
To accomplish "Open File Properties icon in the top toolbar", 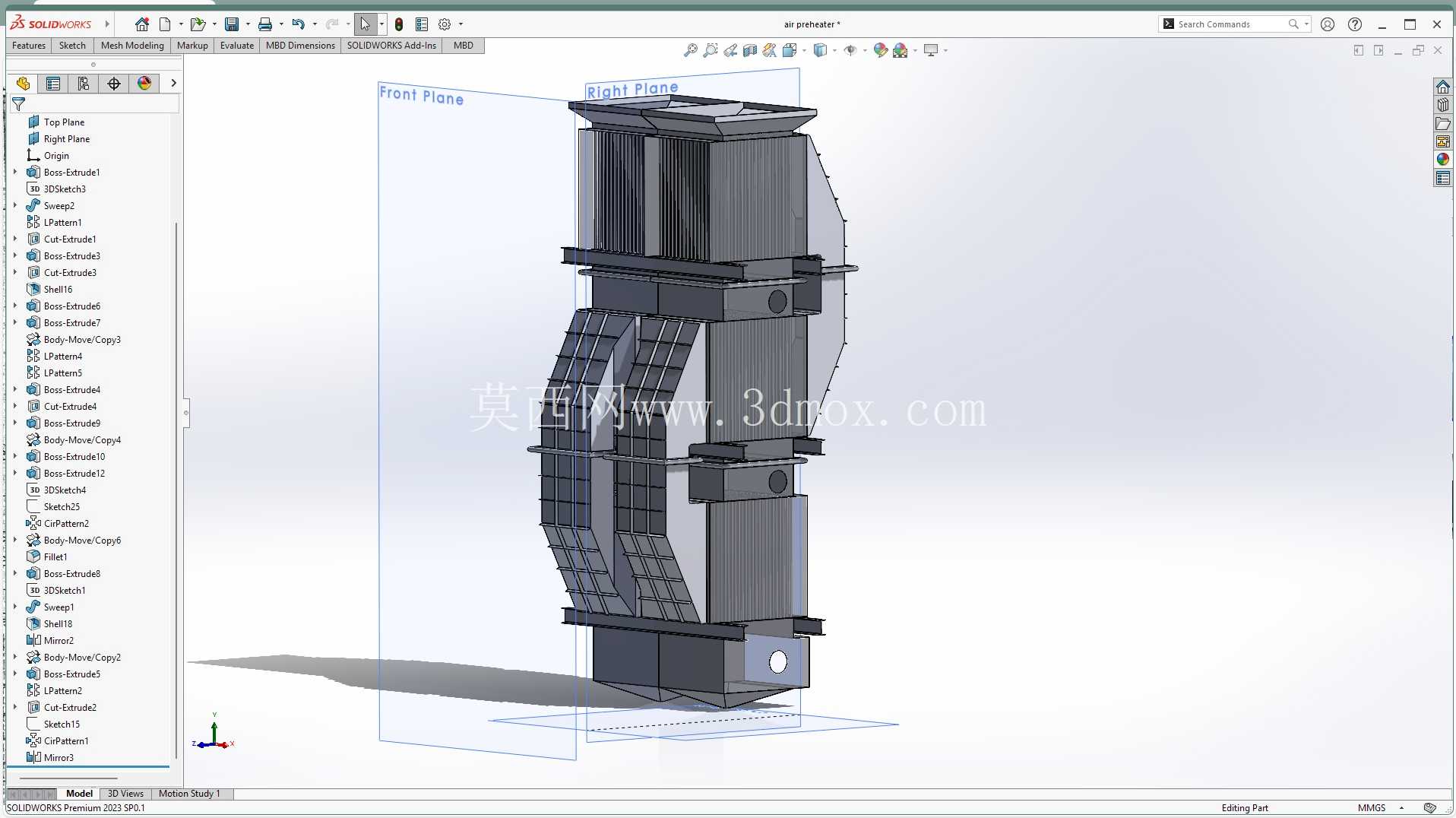I will point(422,24).
